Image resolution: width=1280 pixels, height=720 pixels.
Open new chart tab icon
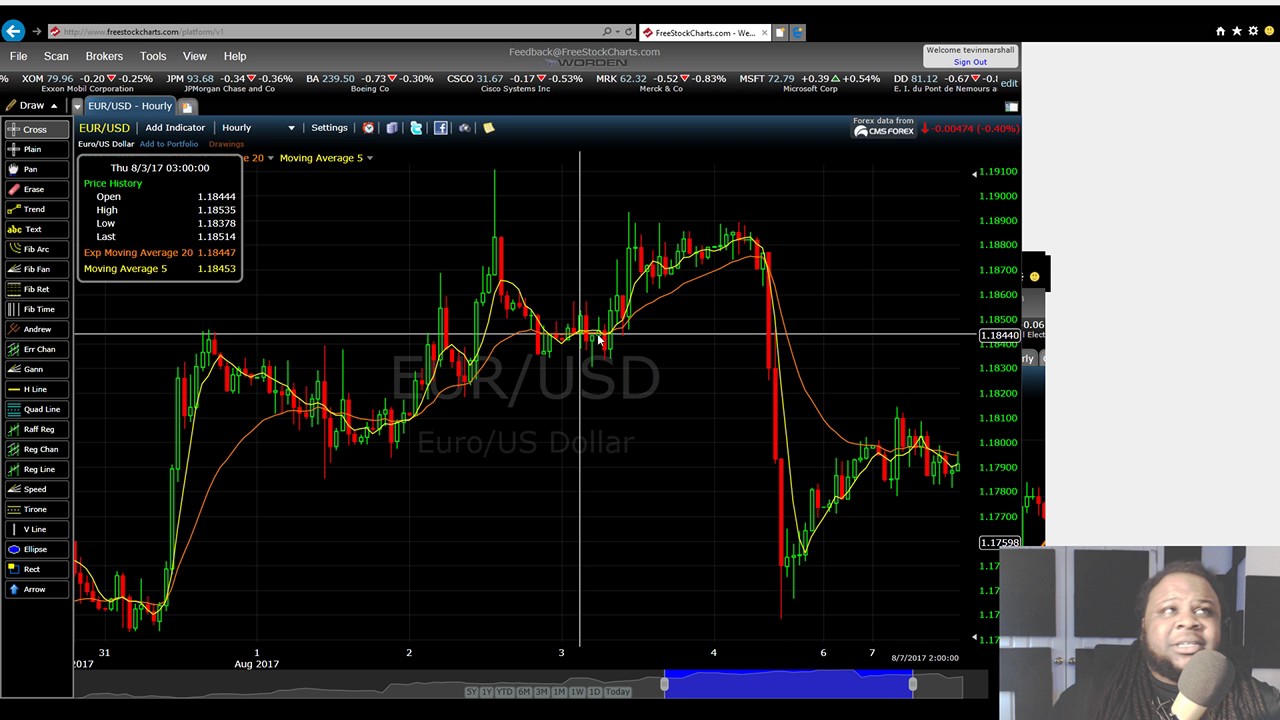187,107
